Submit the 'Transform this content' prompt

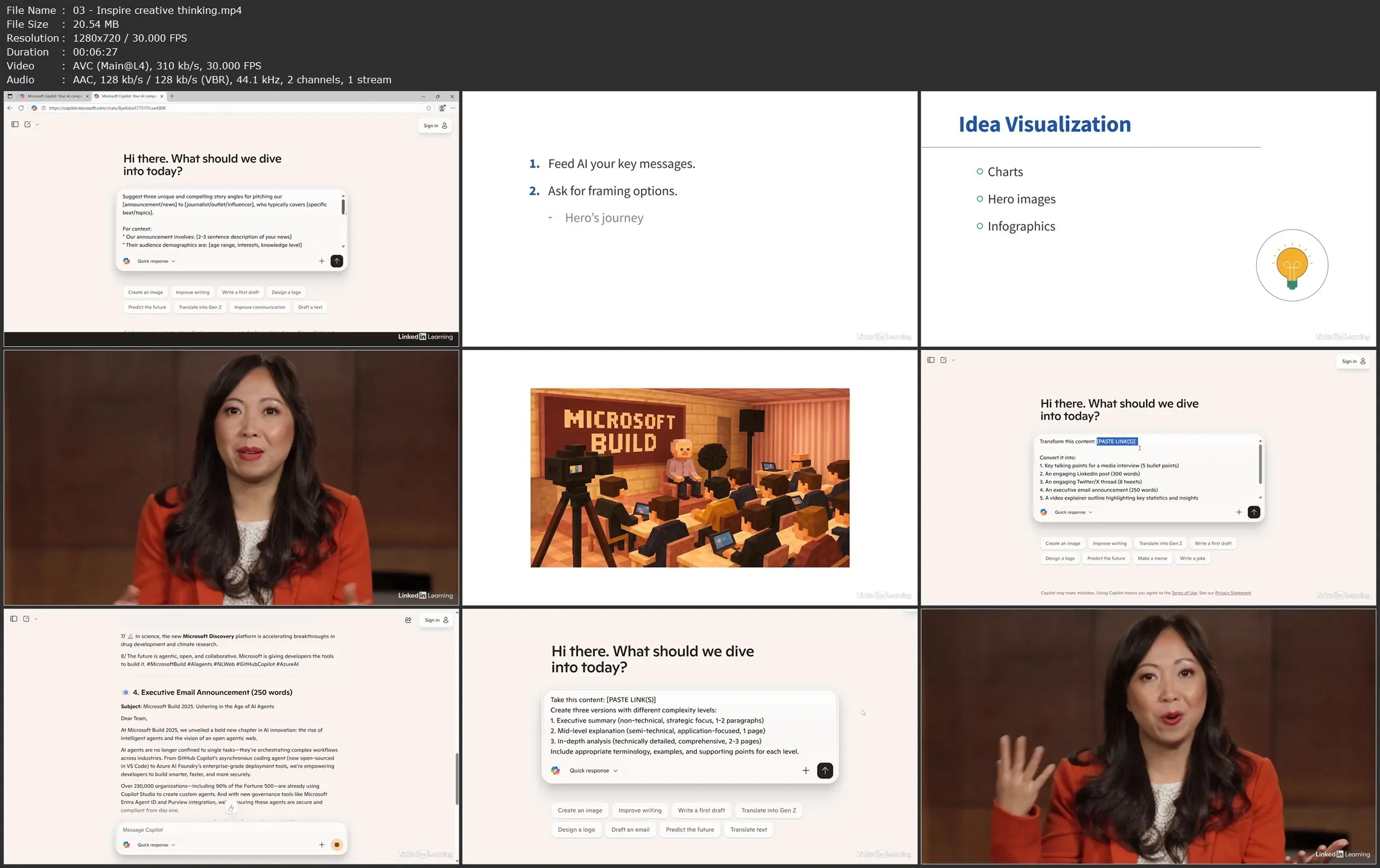1254,512
